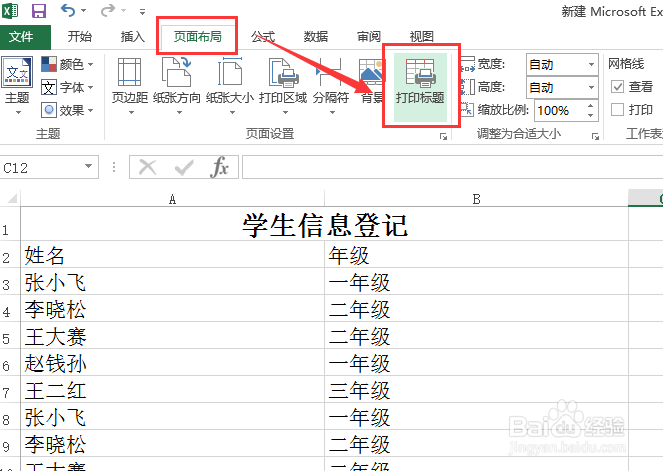Click cell 张小飞 in row 3
Screen dimensions: 663x471
pos(173,281)
